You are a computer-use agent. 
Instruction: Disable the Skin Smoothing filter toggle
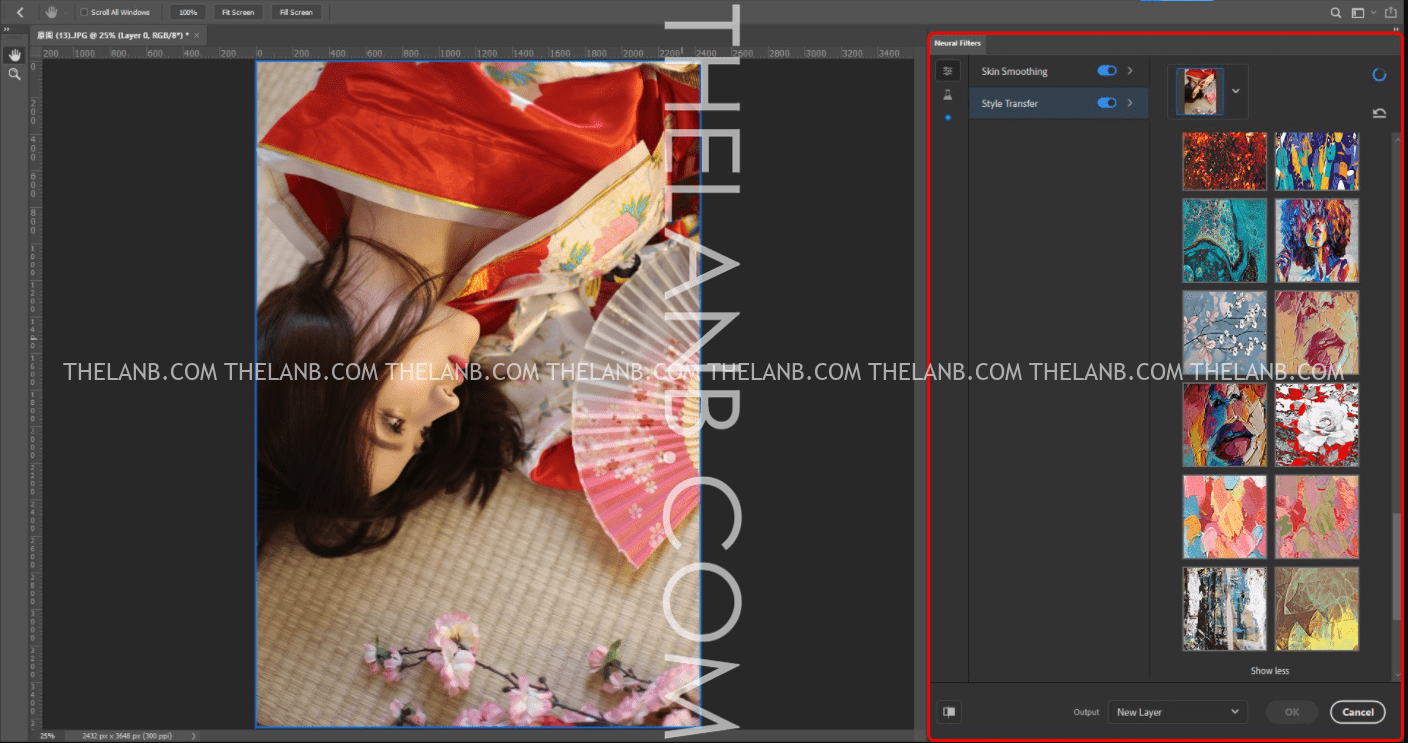tap(1106, 71)
